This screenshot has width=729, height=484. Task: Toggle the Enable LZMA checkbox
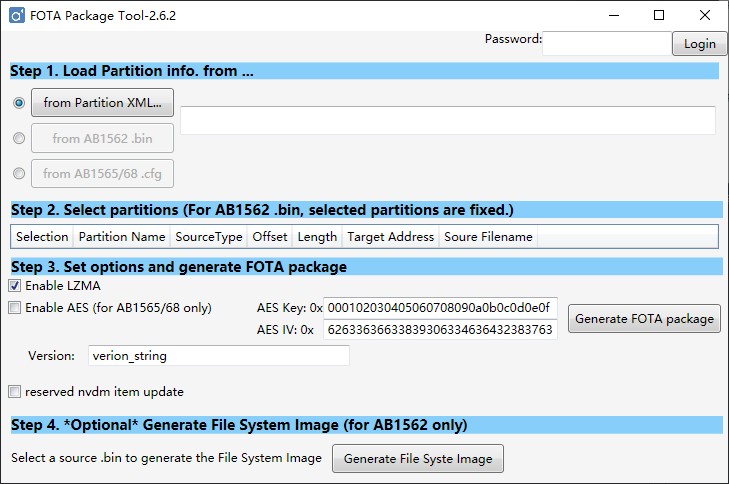(x=15, y=286)
